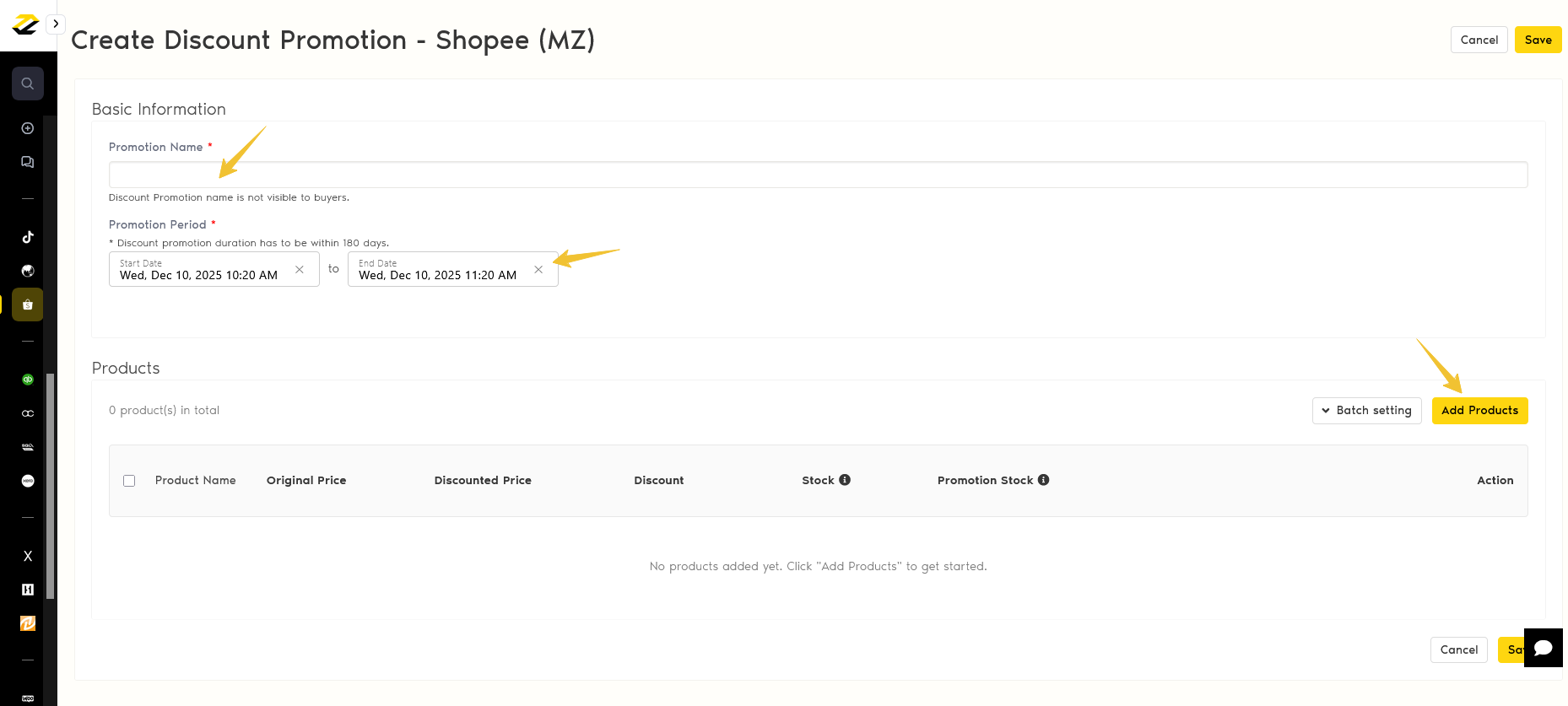
Task: Click the Discount column header
Action: point(659,480)
